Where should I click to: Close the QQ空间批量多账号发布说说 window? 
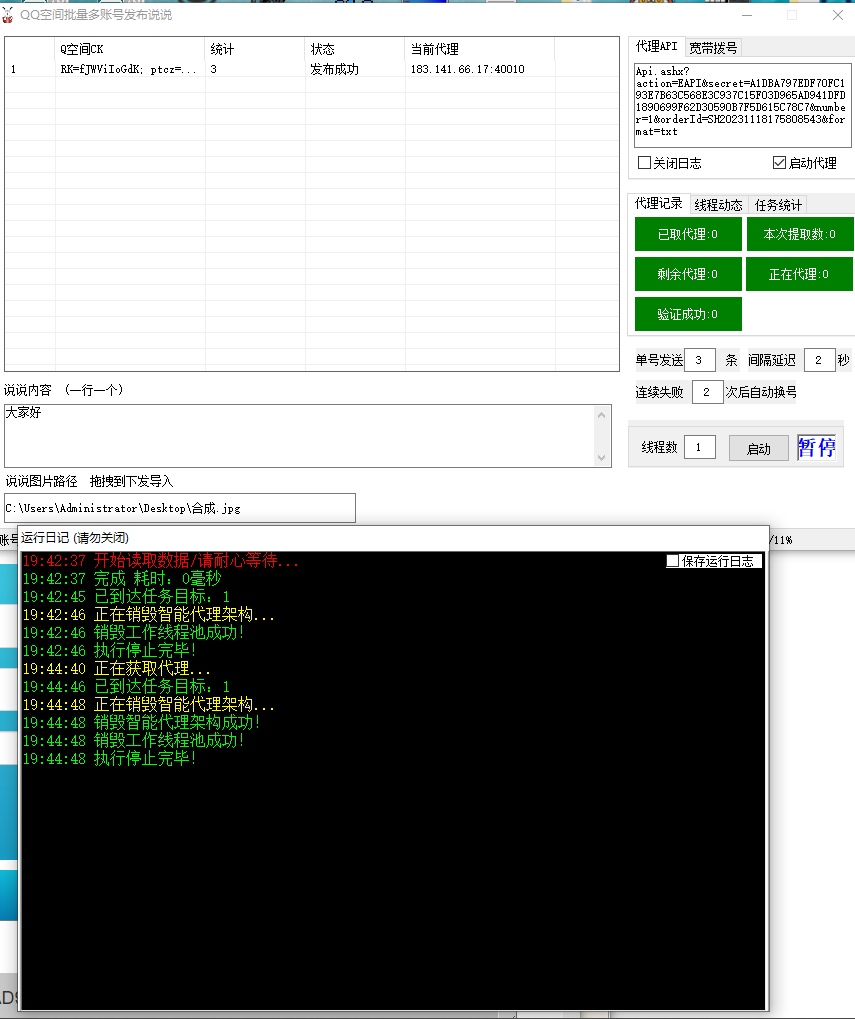pos(838,15)
